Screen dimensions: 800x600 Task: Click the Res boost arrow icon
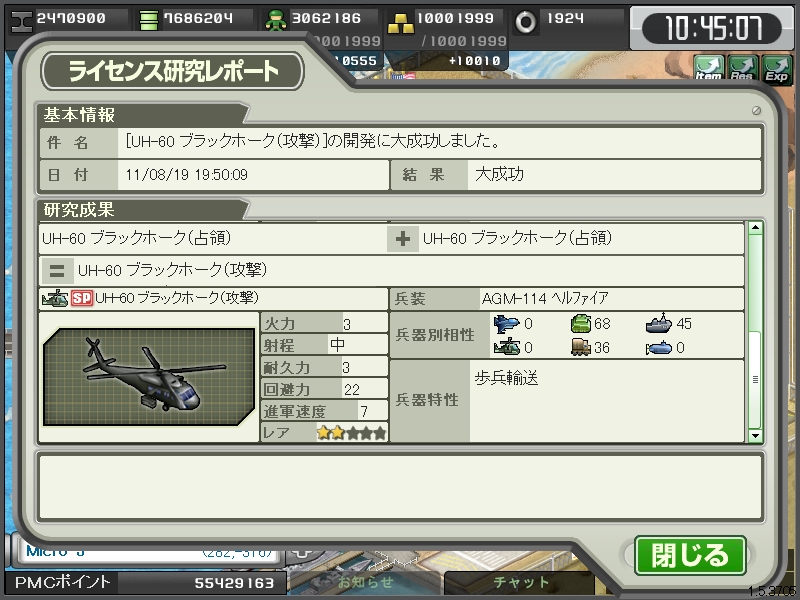point(743,69)
